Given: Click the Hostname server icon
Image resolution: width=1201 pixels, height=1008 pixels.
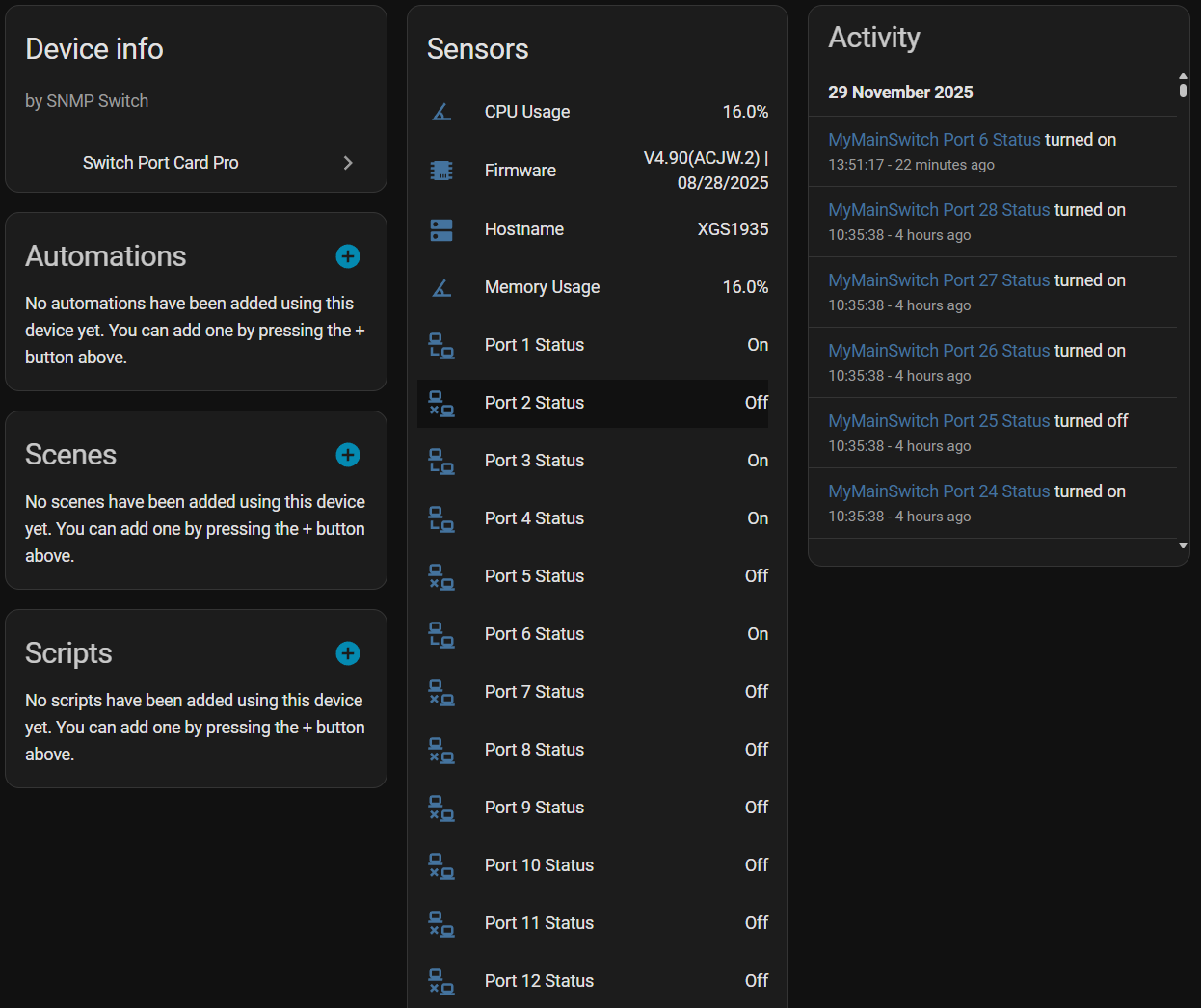Looking at the screenshot, I should 441,229.
